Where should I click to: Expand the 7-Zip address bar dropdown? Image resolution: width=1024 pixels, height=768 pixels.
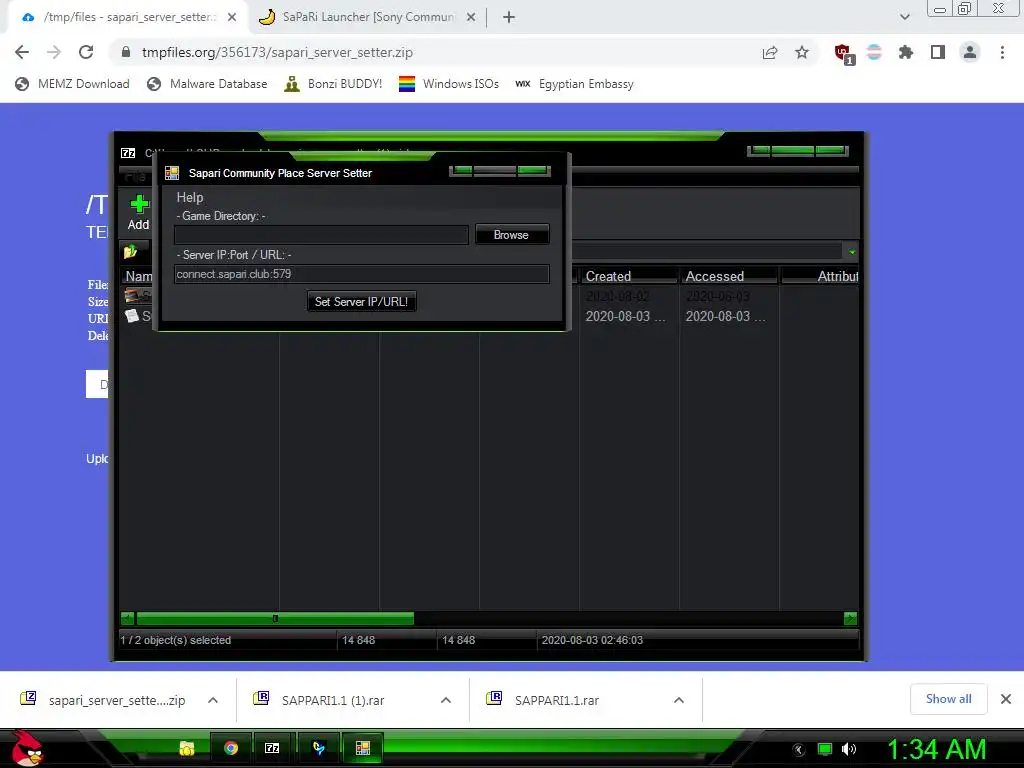(852, 251)
